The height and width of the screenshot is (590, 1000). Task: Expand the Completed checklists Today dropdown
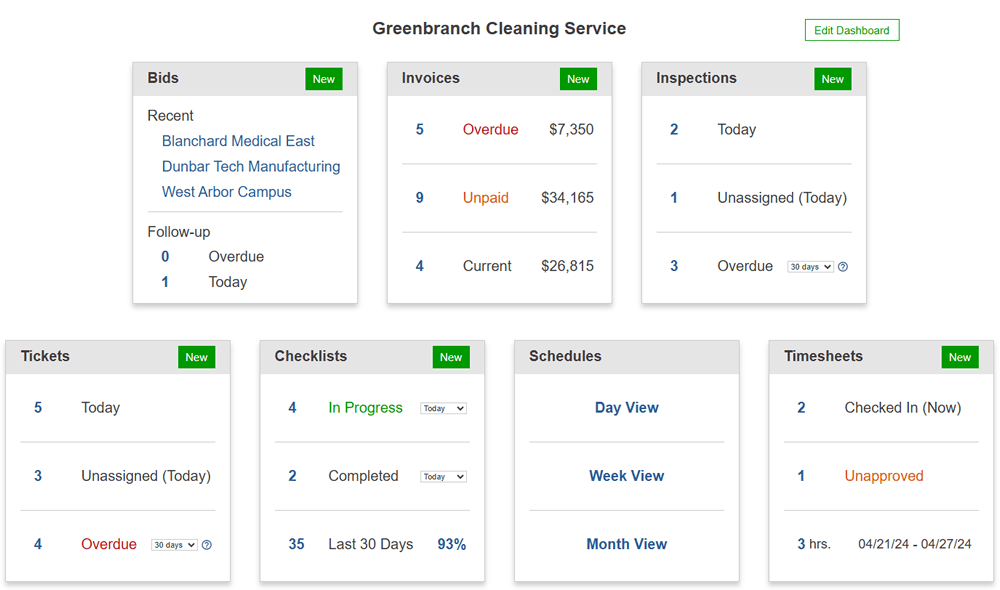443,477
